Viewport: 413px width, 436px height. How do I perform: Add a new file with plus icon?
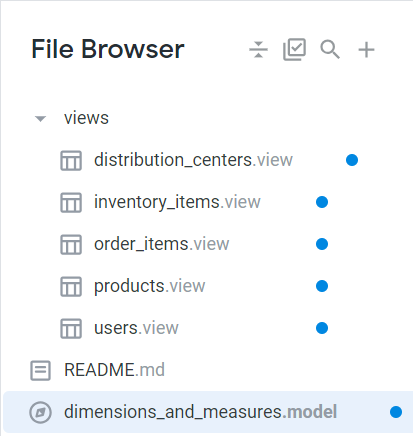pos(366,50)
